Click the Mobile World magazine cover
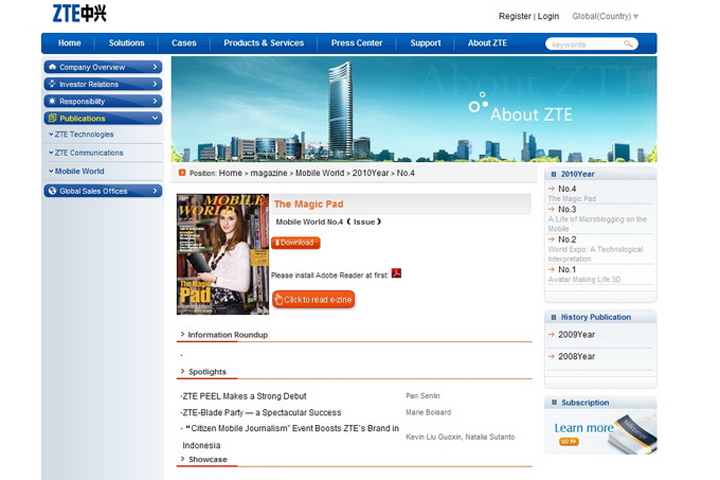Image resolution: width=720 pixels, height=480 pixels. click(x=222, y=254)
